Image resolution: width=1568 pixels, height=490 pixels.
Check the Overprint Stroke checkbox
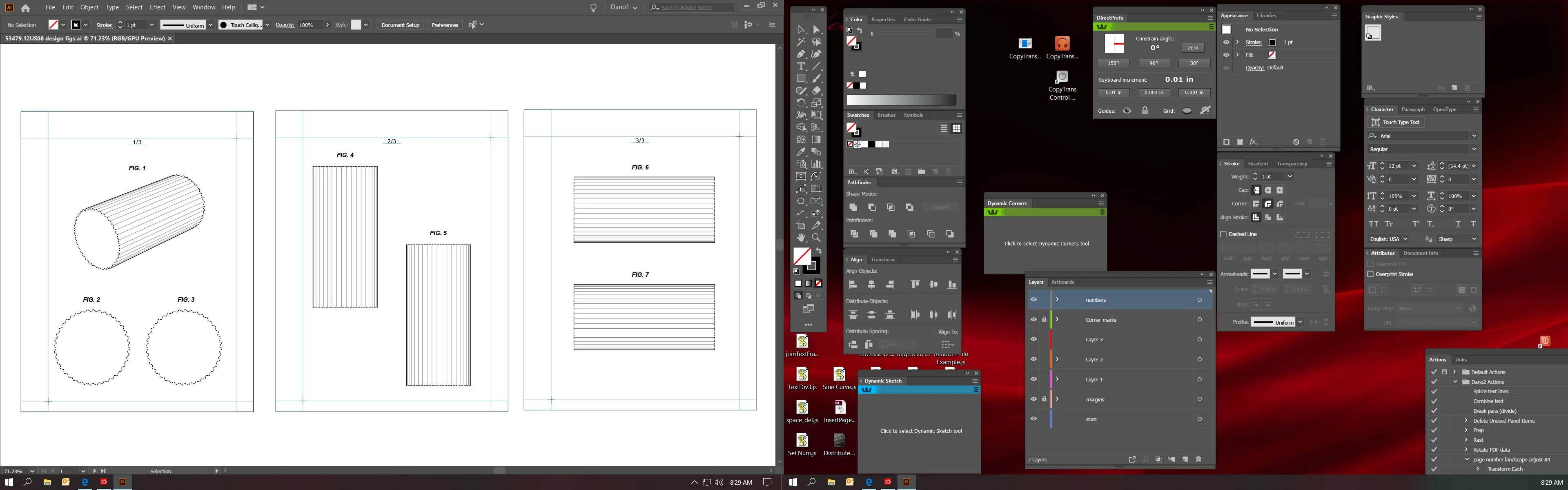(1371, 274)
